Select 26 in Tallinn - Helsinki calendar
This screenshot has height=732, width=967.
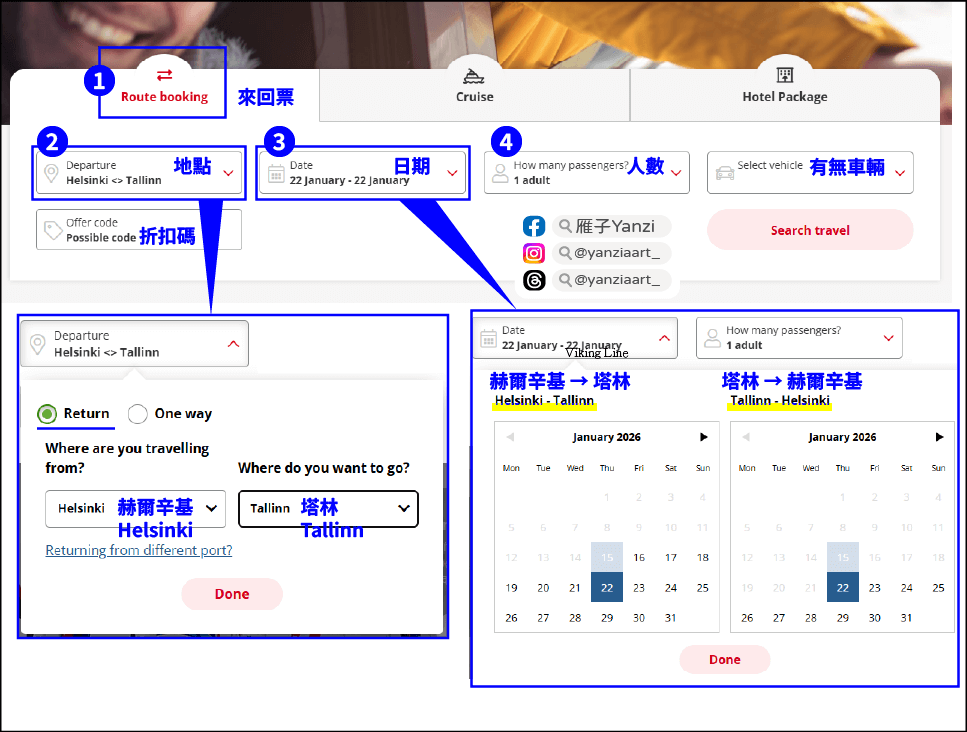pos(747,618)
